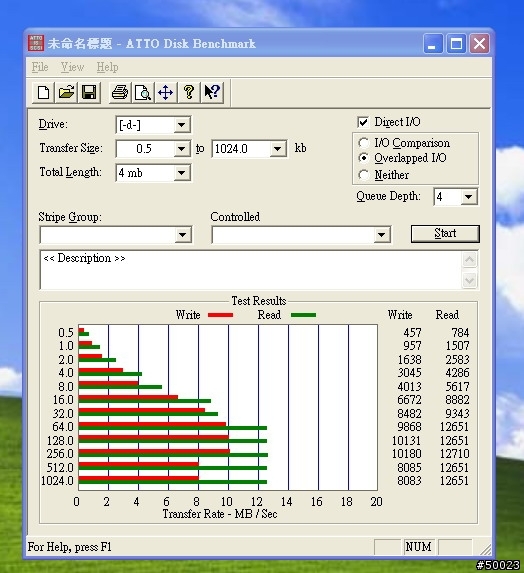Image resolution: width=524 pixels, height=573 pixels.
Task: Open the Help menu
Action: click(x=107, y=67)
